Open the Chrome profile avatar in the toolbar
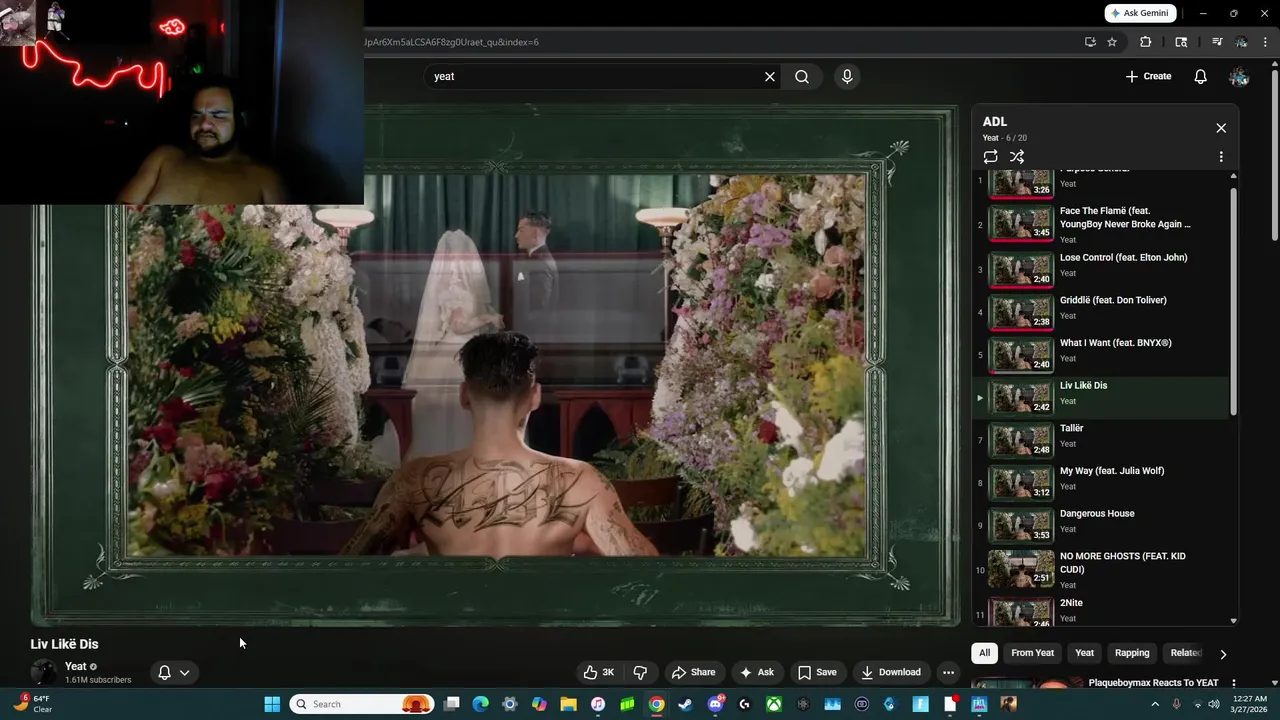The image size is (1280, 720). 1241,42
